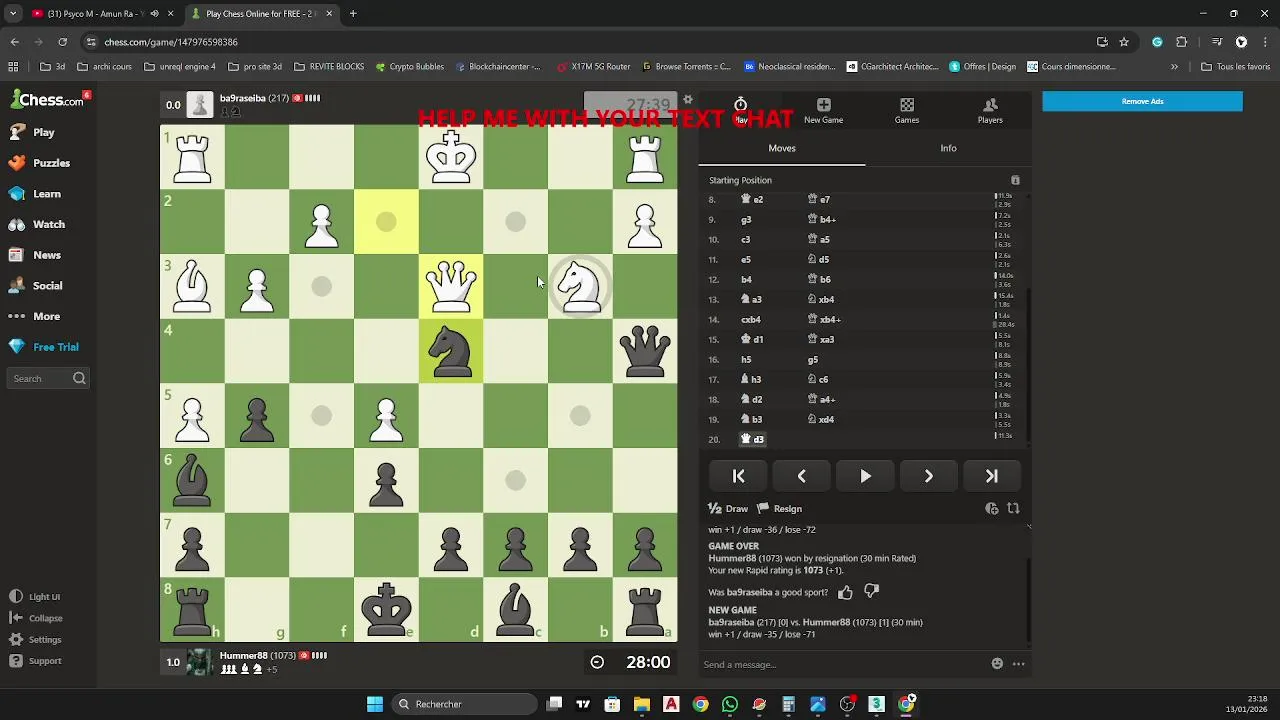This screenshot has width=1280, height=720.
Task: Open WhatsApp from the taskbar
Action: (x=730, y=704)
